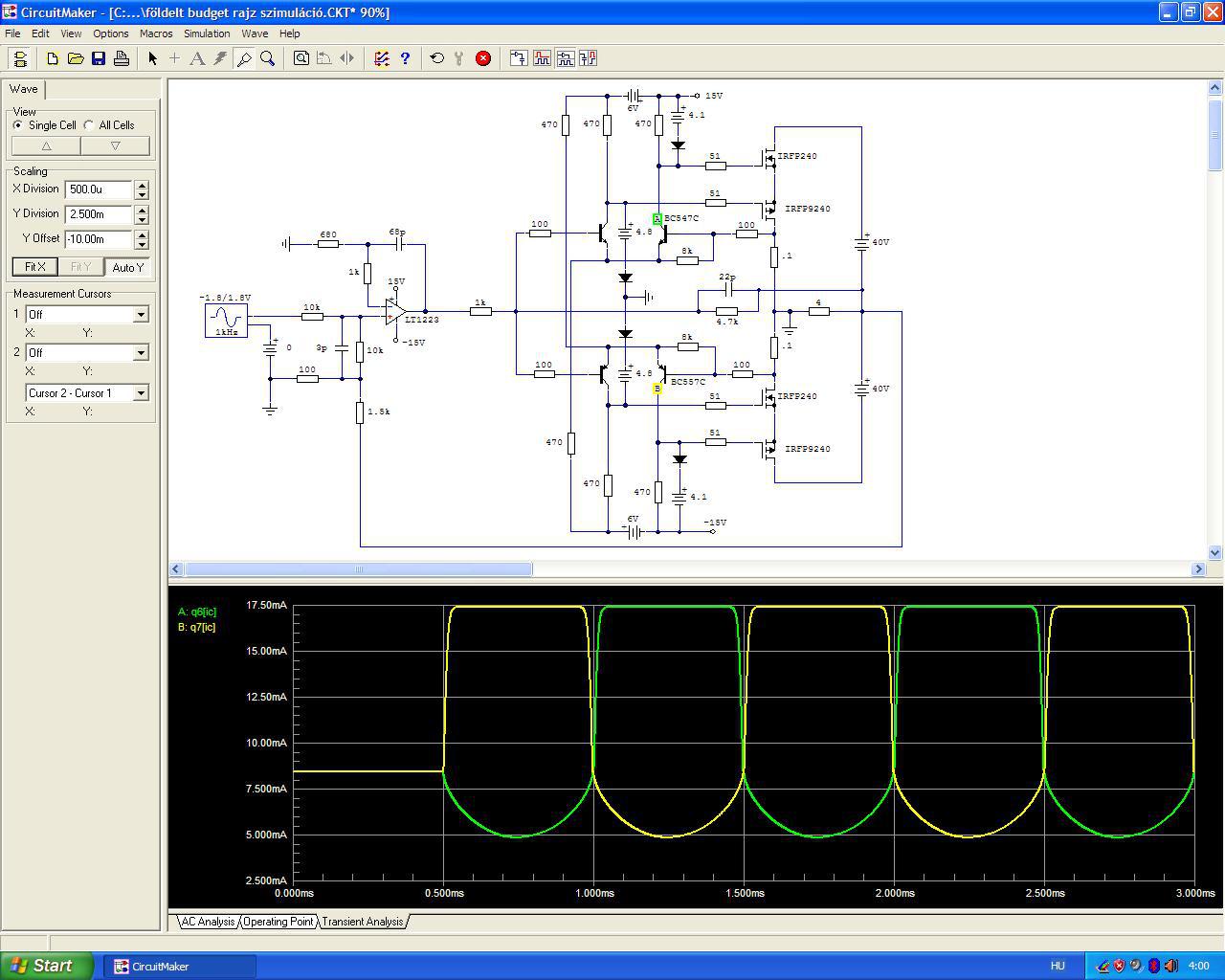The image size is (1225, 980).
Task: Open the Cursor 1 dropdown set to Off
Action: [141, 315]
